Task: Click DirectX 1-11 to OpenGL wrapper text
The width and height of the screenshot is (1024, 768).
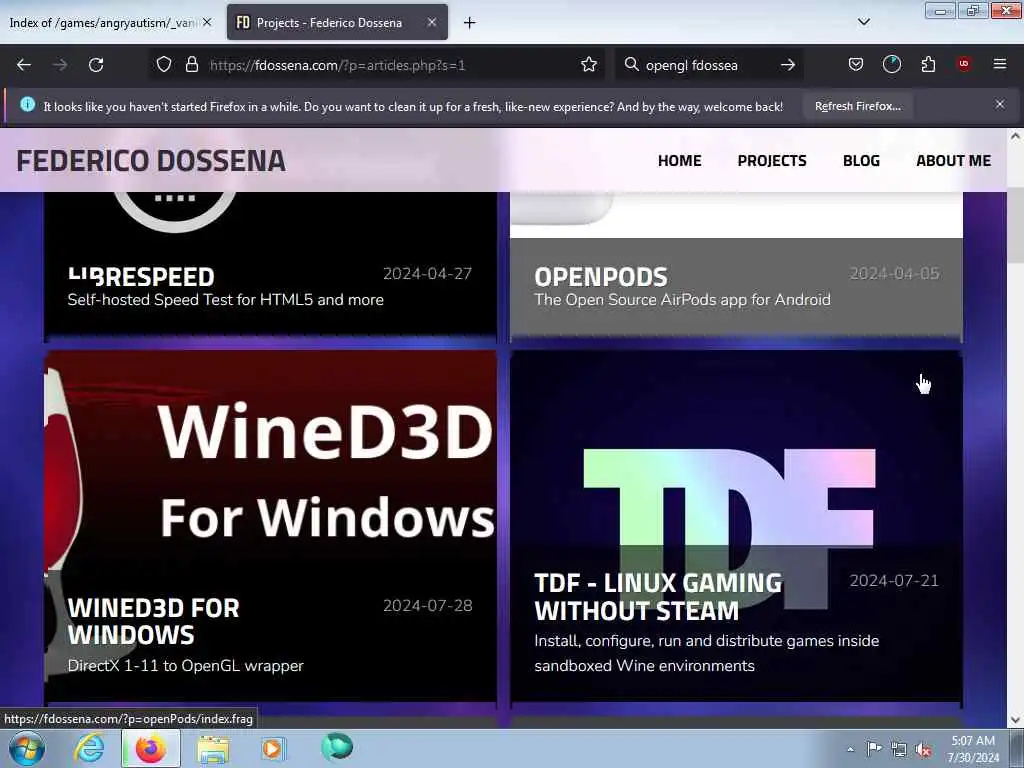Action: pos(185,665)
